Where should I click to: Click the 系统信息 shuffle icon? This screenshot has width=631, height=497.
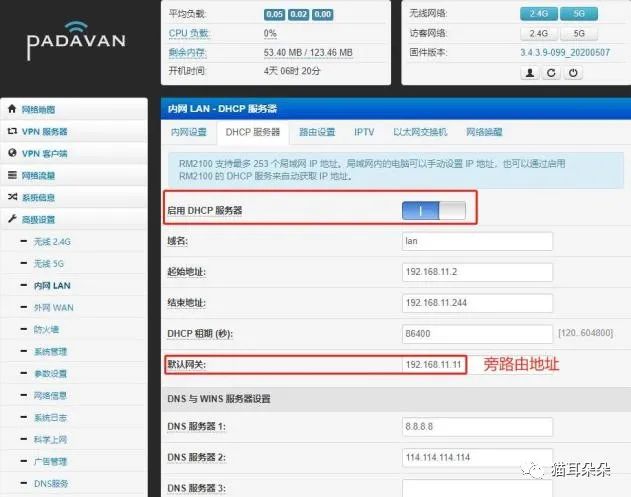[x=12, y=197]
